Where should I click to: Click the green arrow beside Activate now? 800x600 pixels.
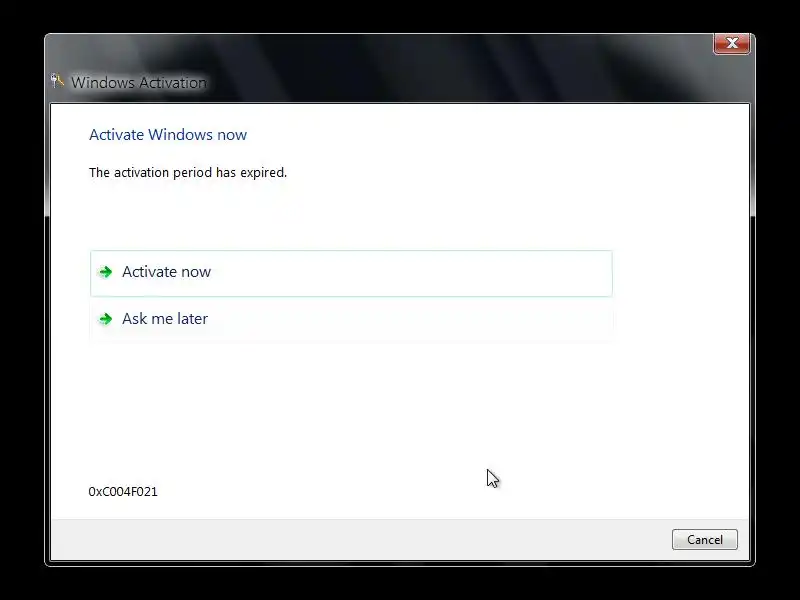pyautogui.click(x=106, y=272)
